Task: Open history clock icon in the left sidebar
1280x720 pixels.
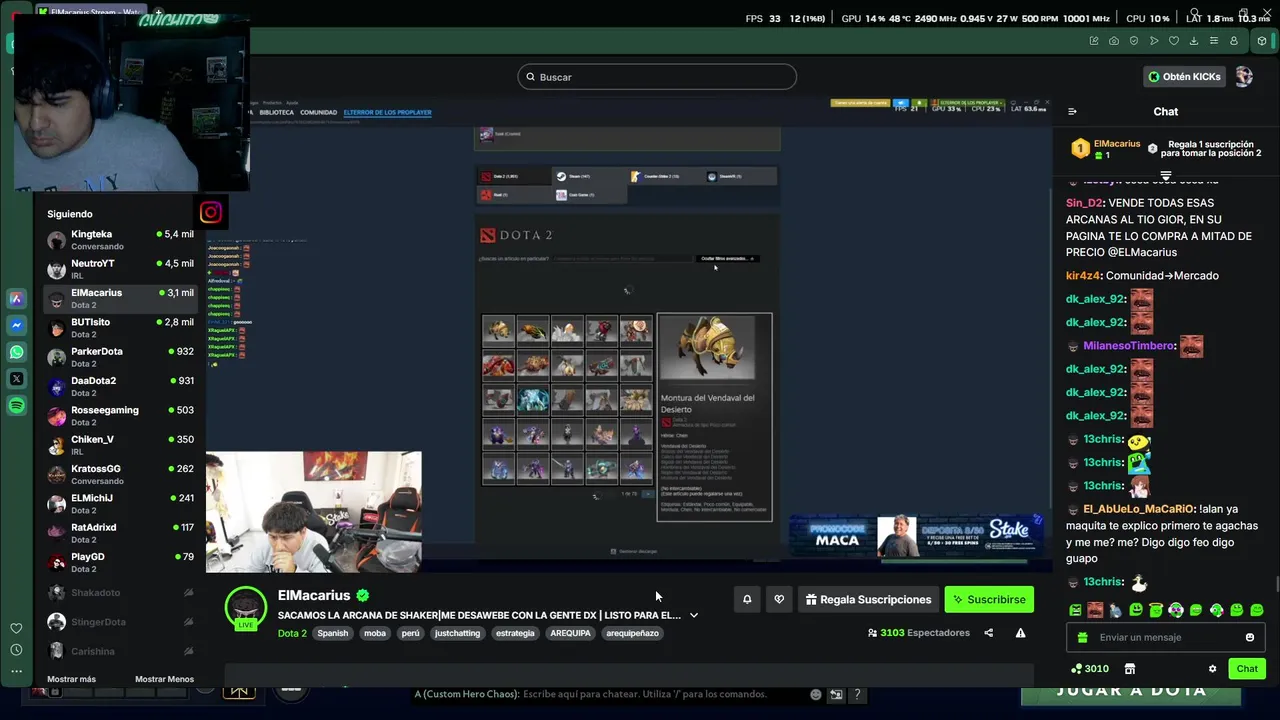Action: tap(16, 650)
